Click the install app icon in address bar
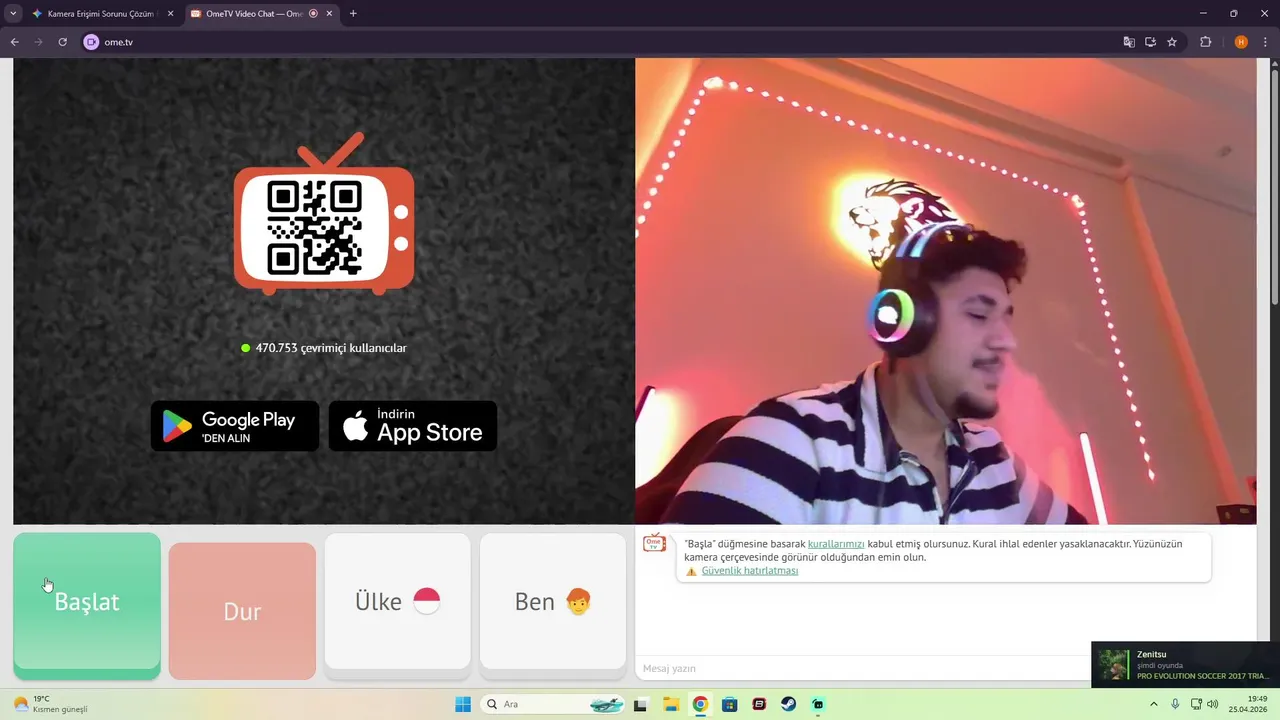The width and height of the screenshot is (1280, 720). 1151,42
